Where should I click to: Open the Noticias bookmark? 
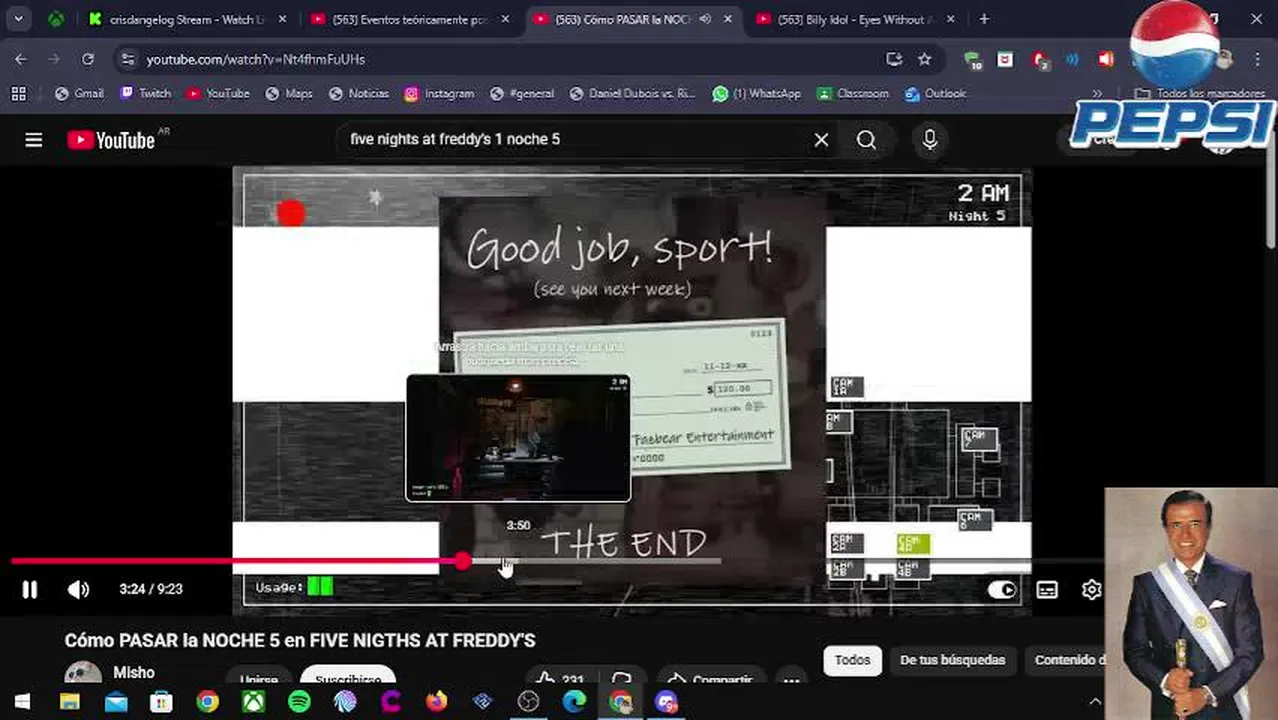click(x=358, y=93)
